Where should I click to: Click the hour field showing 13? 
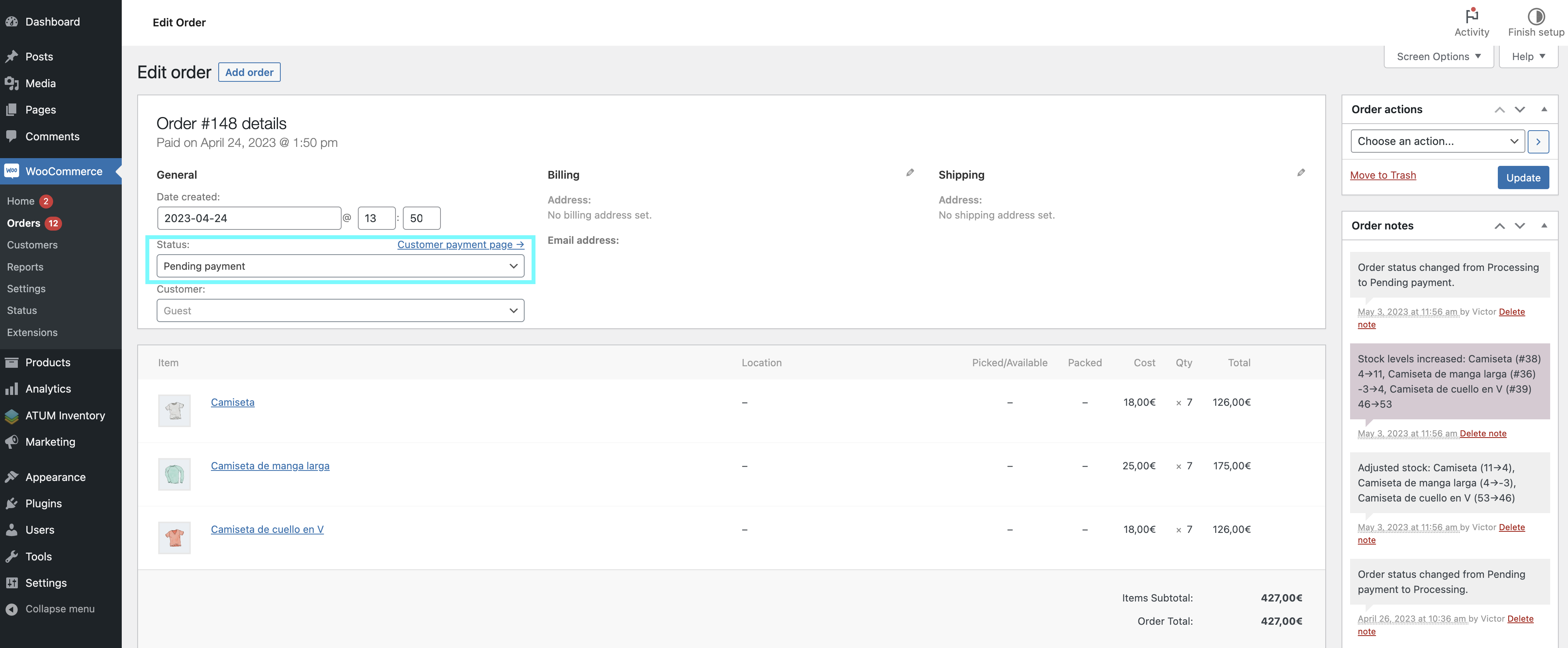(x=377, y=219)
